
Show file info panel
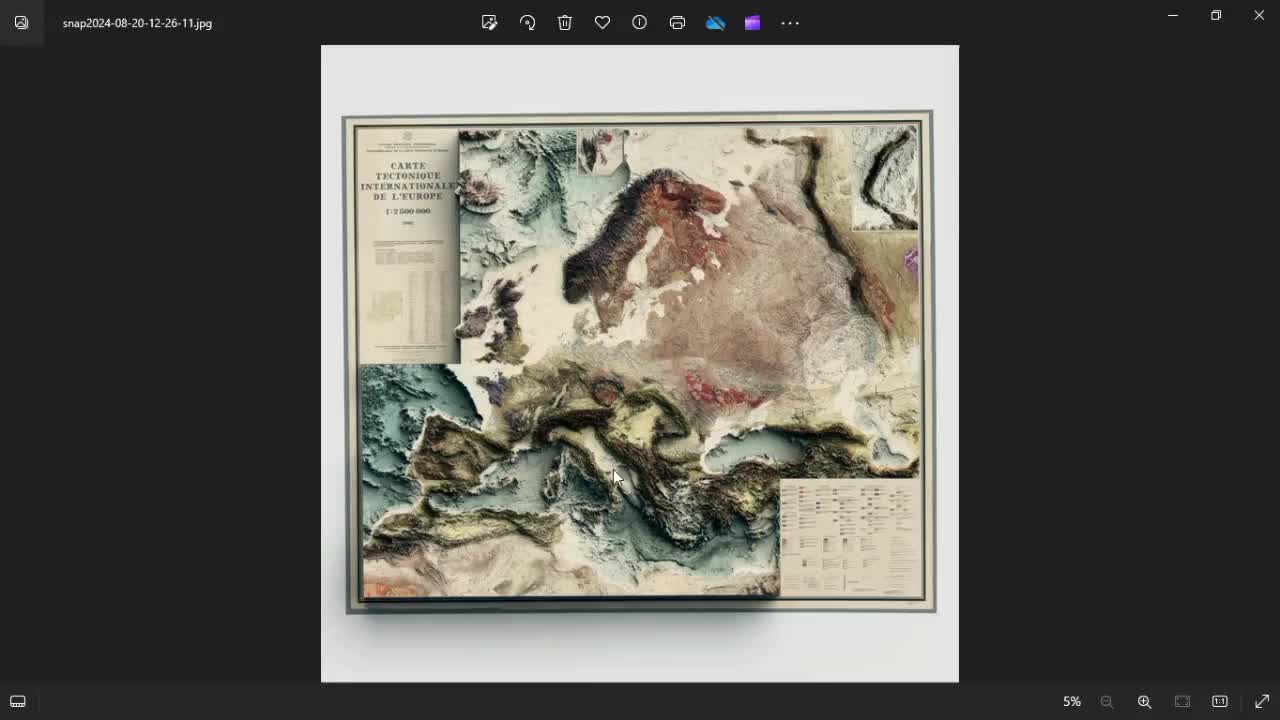640,22
